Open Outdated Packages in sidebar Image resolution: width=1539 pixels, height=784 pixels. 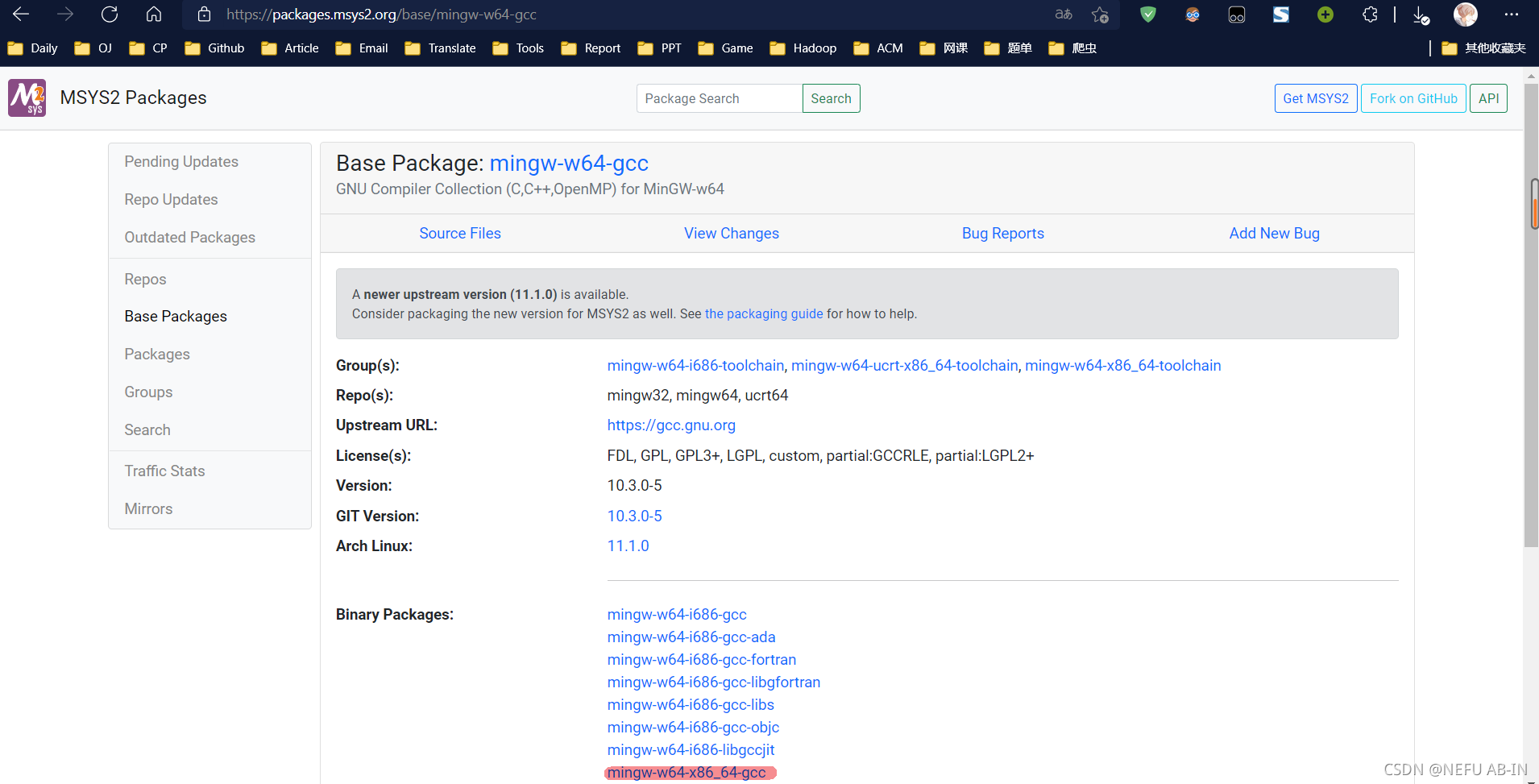pyautogui.click(x=189, y=238)
